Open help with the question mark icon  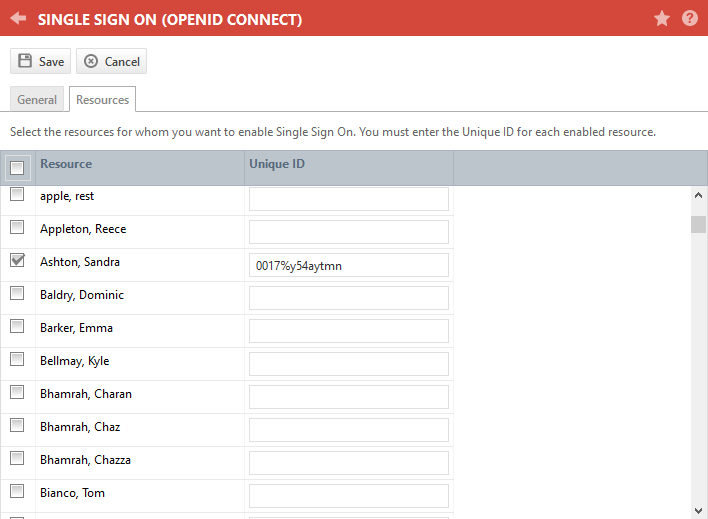tap(689, 19)
